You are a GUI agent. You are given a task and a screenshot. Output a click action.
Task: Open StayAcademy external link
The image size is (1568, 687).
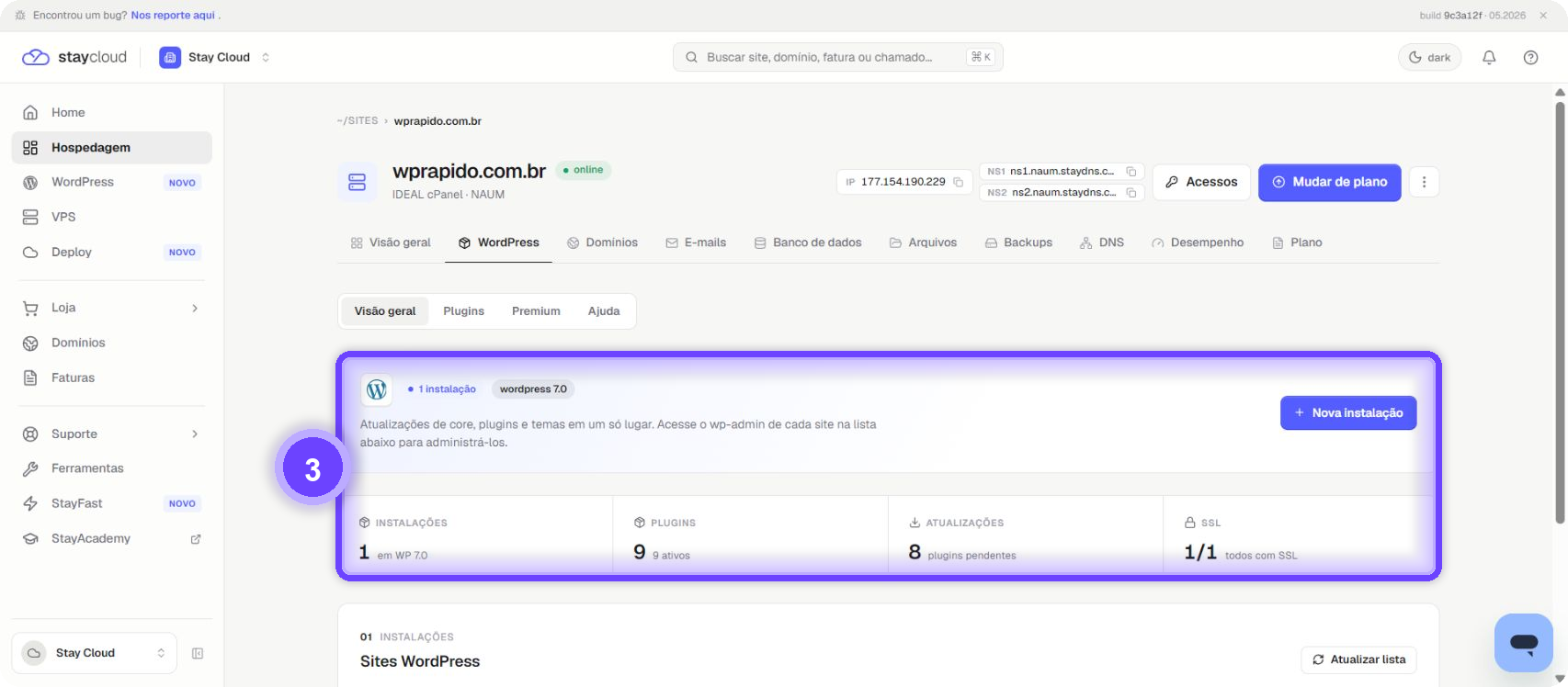tap(112, 538)
